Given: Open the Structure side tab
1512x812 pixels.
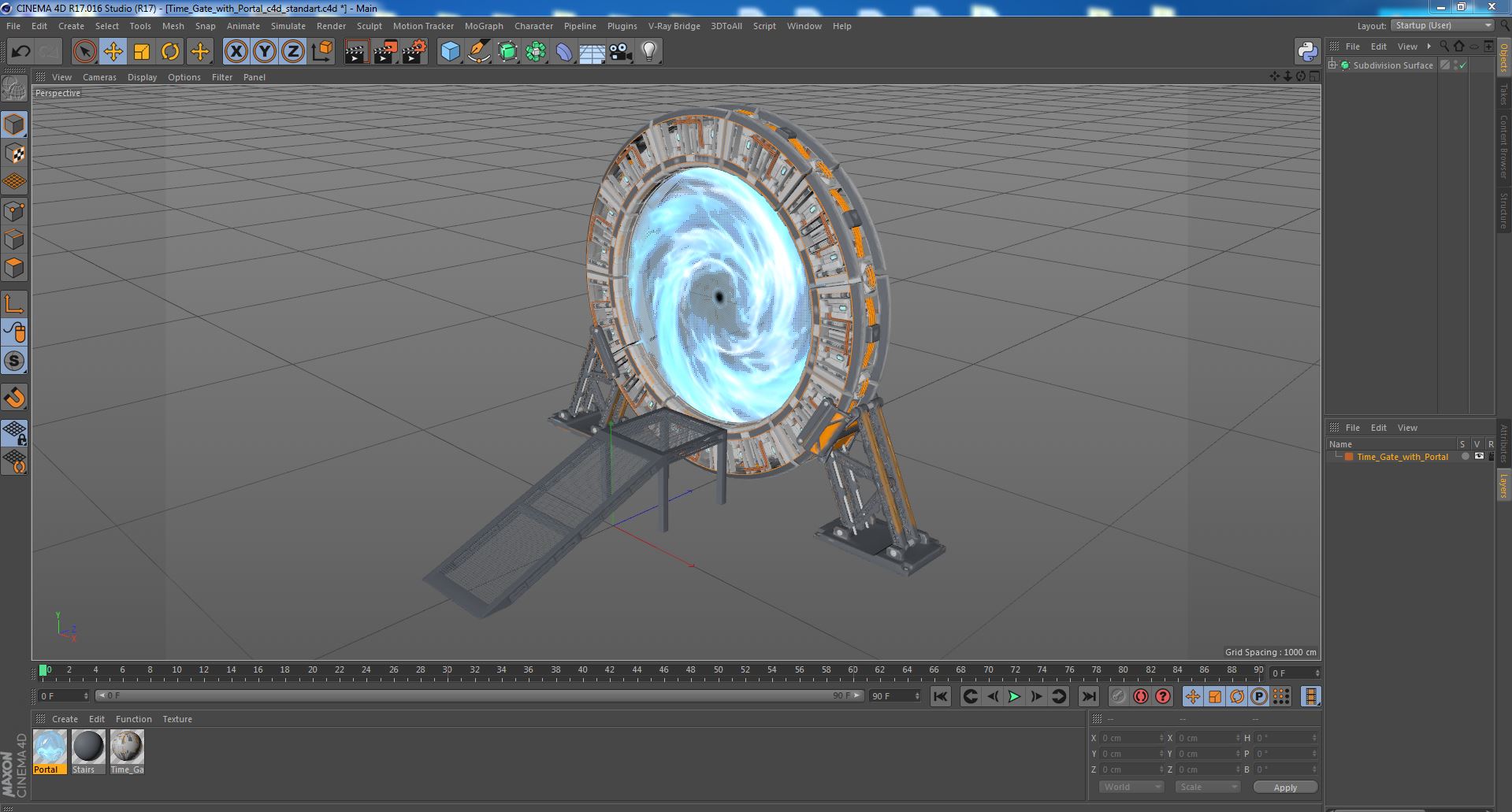Looking at the screenshot, I should pyautogui.click(x=1503, y=210).
